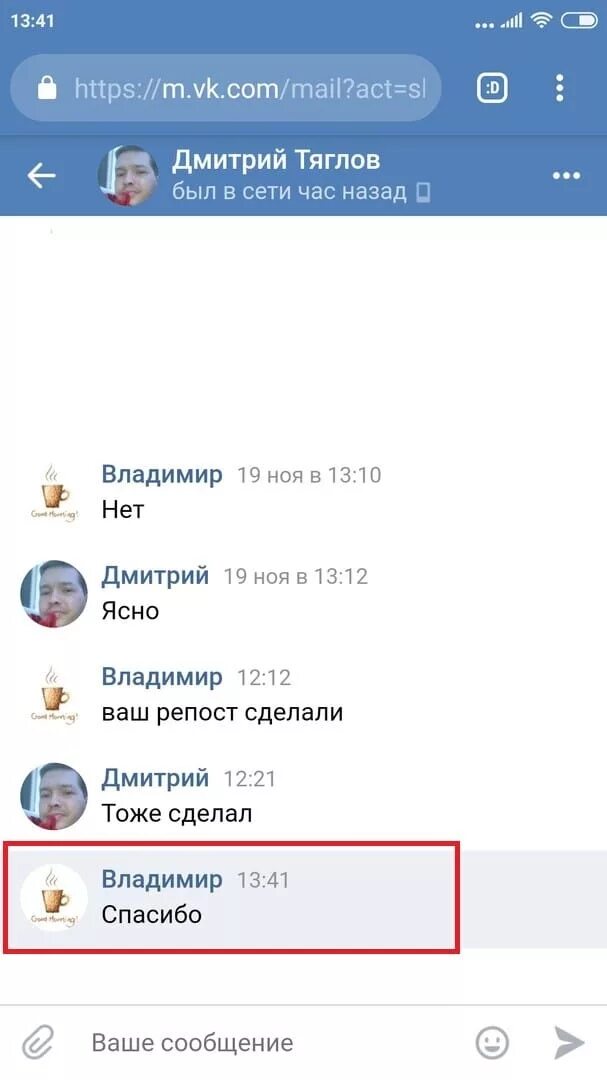Tap the battery indicator in status bar
The image size is (607, 1080).
[x=579, y=21]
